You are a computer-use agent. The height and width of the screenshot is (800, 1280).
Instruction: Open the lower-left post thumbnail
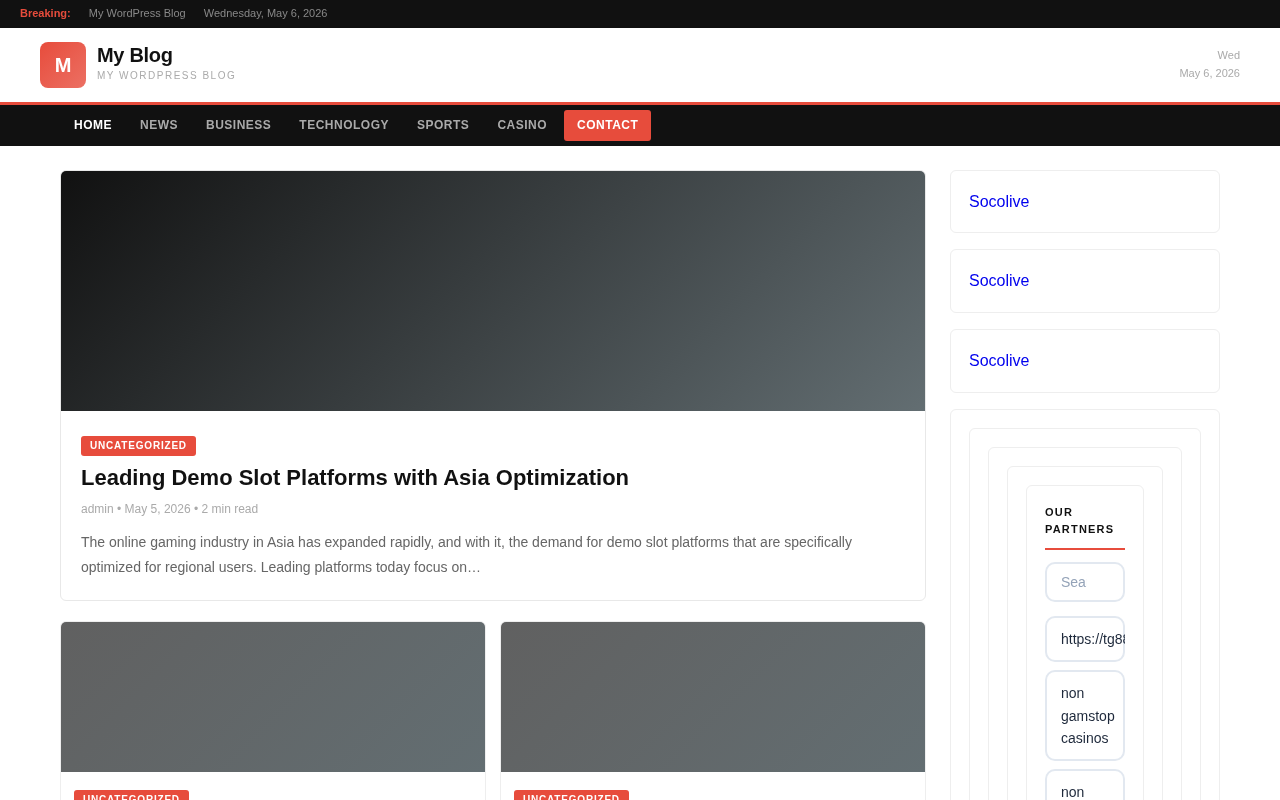[273, 697]
